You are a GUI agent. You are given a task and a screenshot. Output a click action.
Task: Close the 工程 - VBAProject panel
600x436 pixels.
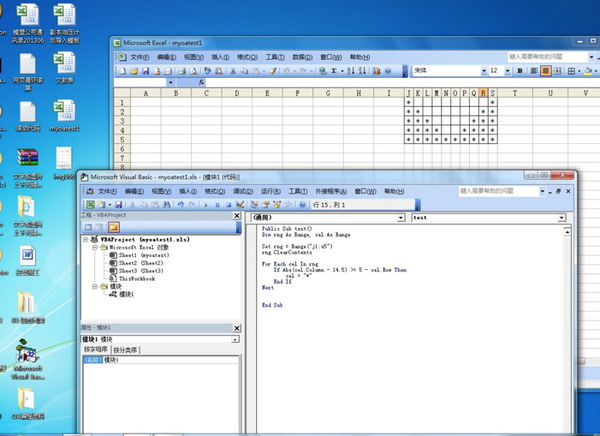point(237,216)
